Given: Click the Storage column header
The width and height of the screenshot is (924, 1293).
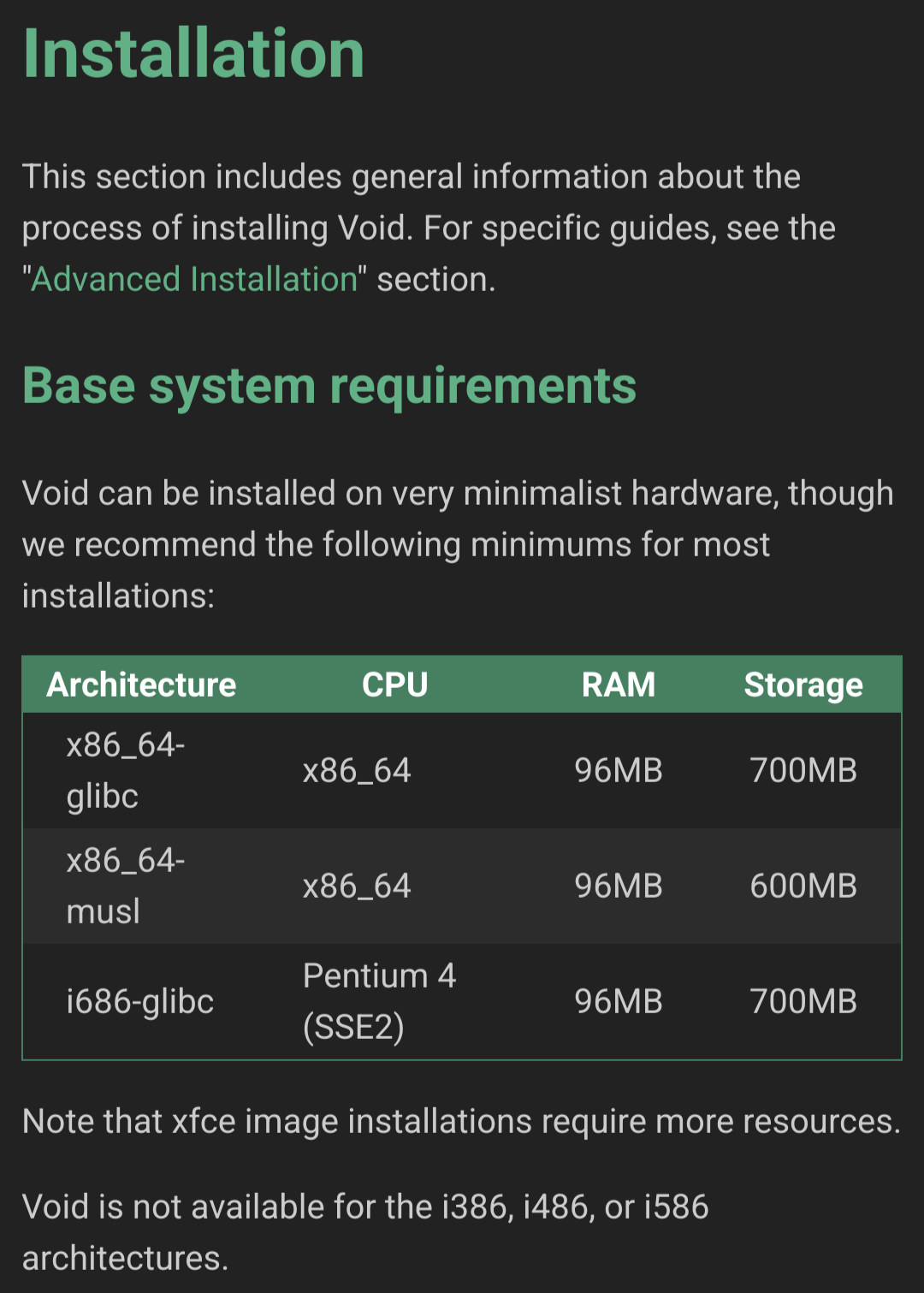Looking at the screenshot, I should tap(803, 685).
